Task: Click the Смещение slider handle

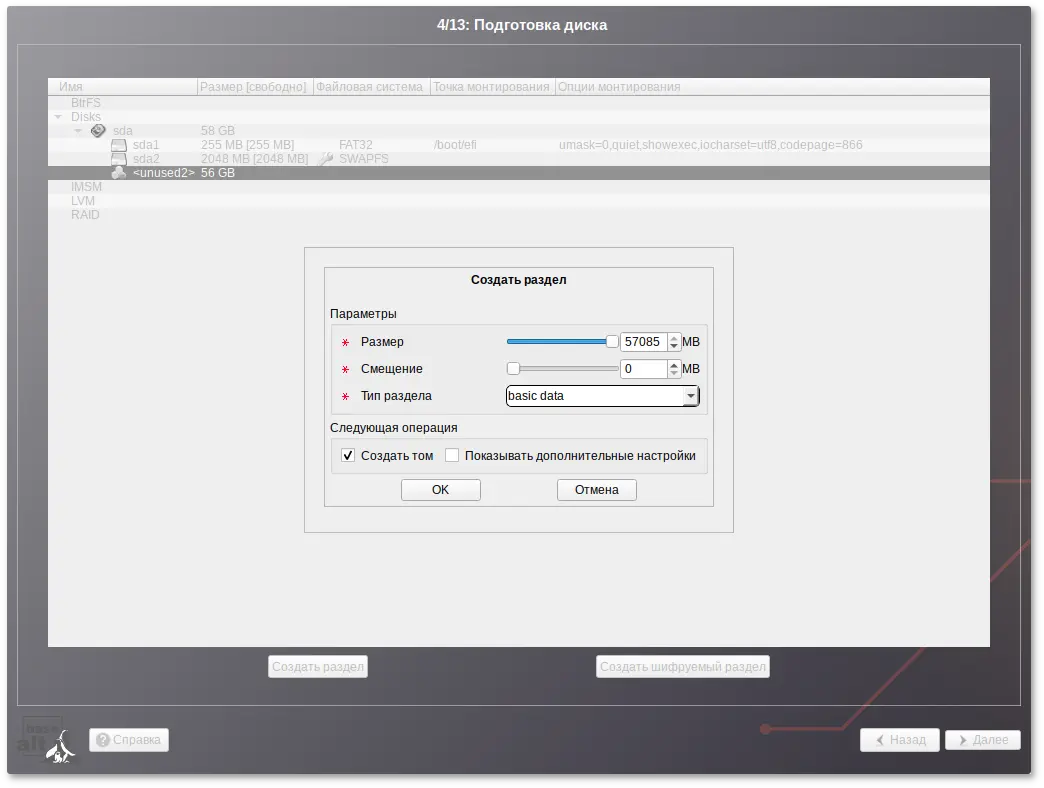Action: coord(513,369)
